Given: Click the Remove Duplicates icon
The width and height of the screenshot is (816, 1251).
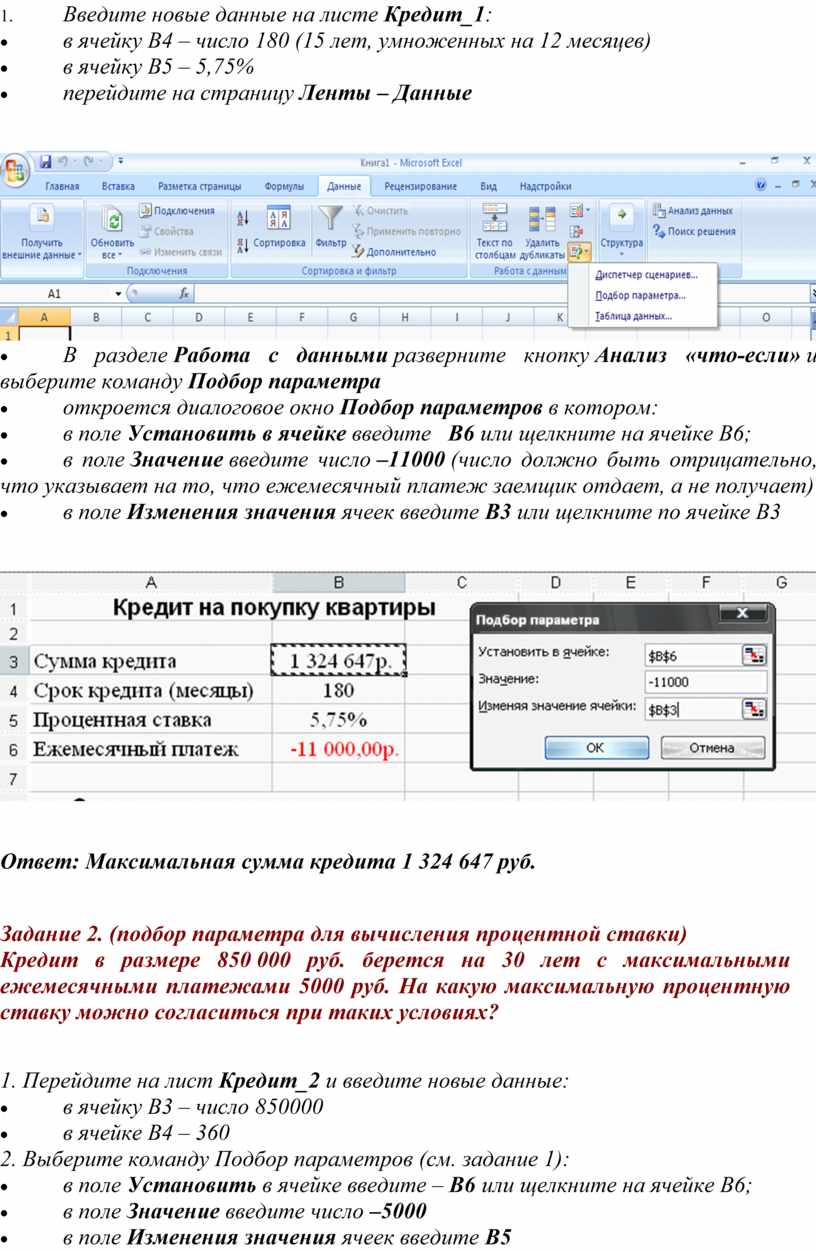Looking at the screenshot, I should click(x=542, y=218).
